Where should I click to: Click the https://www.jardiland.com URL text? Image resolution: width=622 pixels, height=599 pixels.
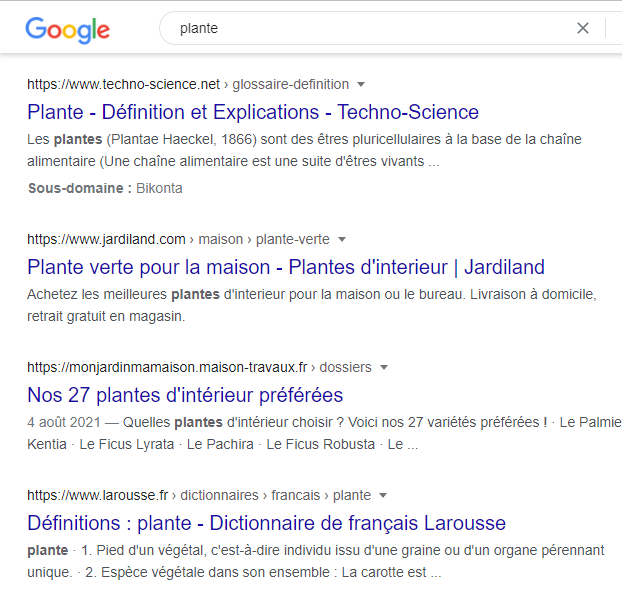tap(106, 239)
